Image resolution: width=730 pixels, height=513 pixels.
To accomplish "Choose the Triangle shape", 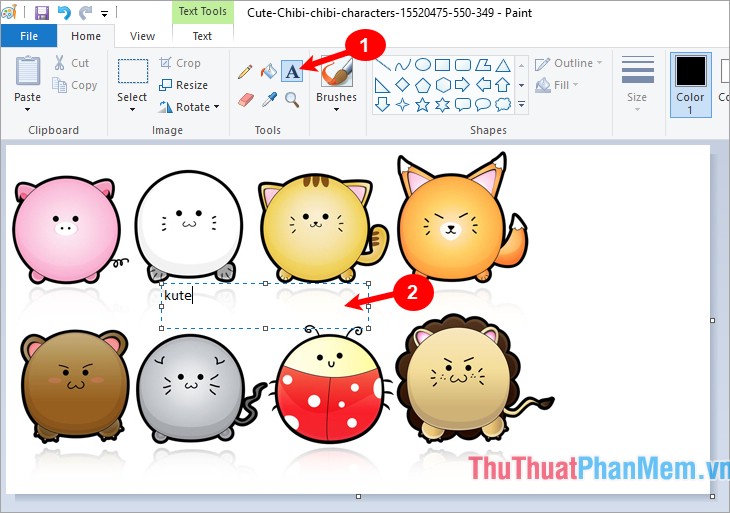I will pyautogui.click(x=503, y=65).
